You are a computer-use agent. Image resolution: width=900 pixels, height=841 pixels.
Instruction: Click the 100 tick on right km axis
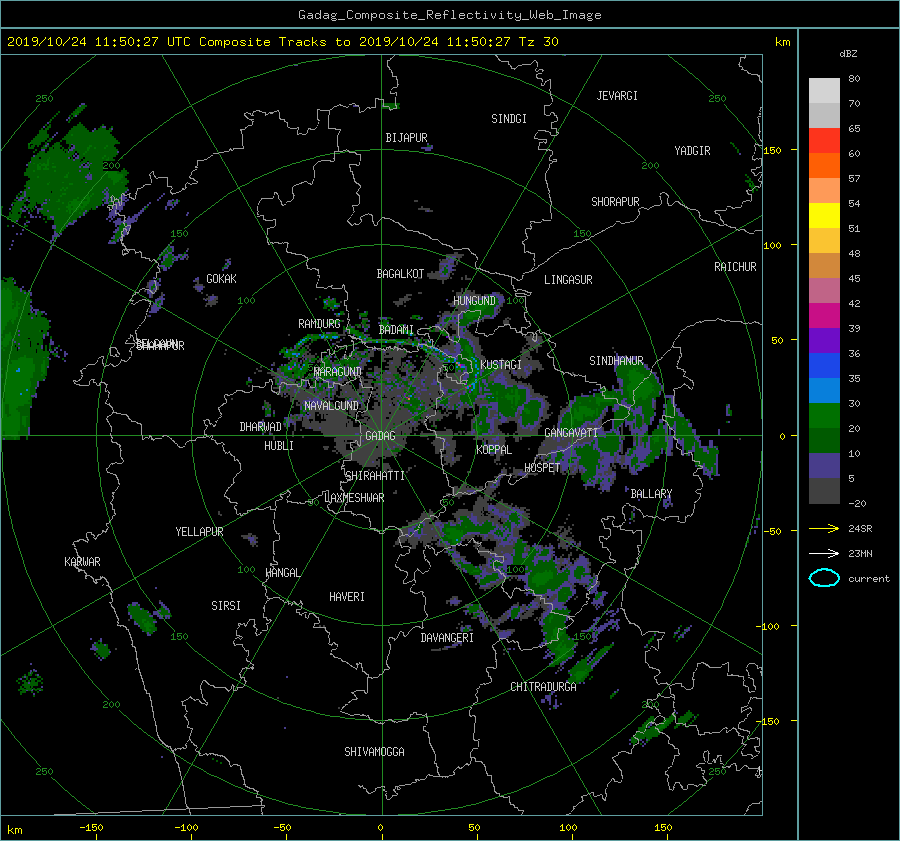point(773,245)
